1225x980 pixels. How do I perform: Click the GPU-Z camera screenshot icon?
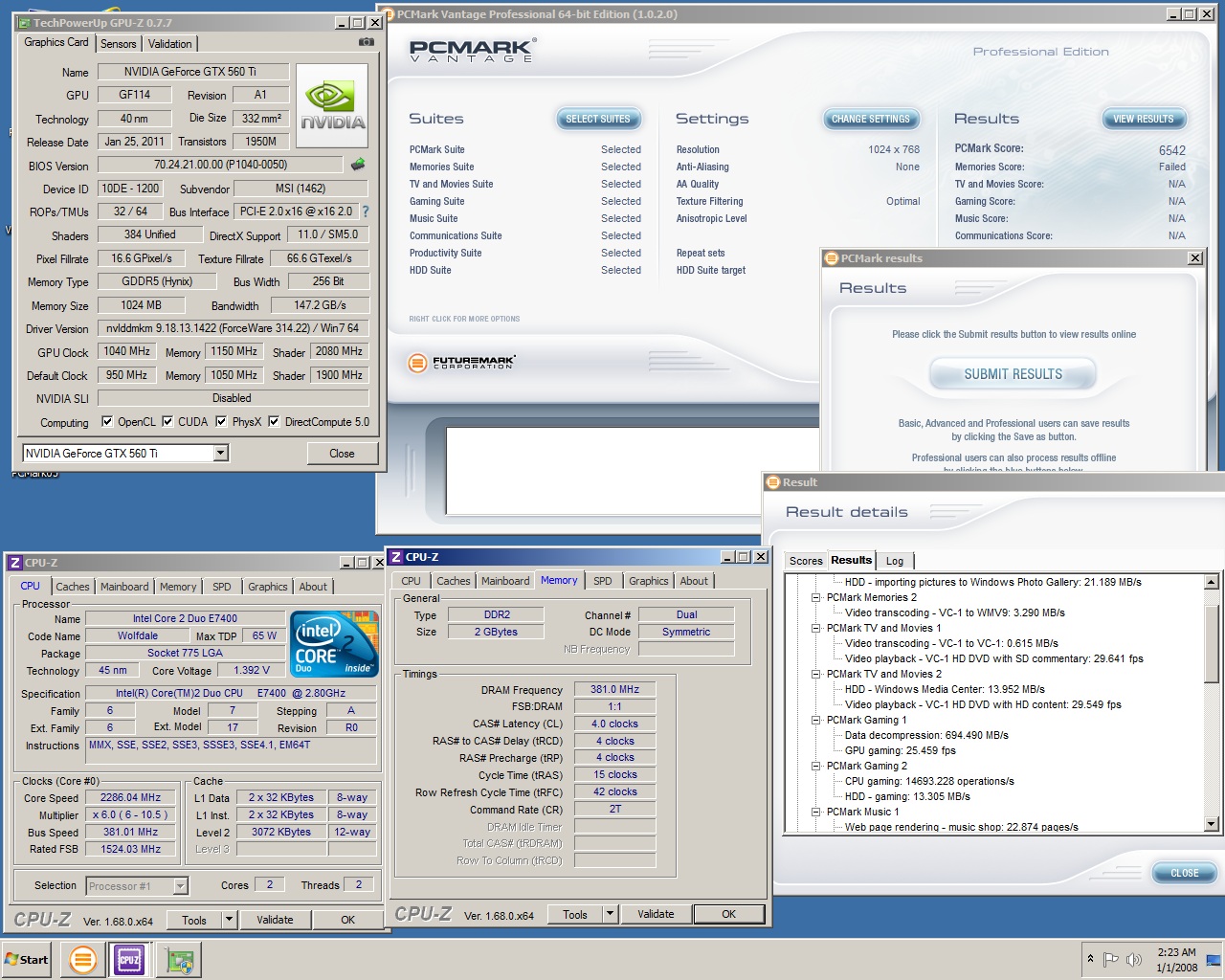[366, 42]
